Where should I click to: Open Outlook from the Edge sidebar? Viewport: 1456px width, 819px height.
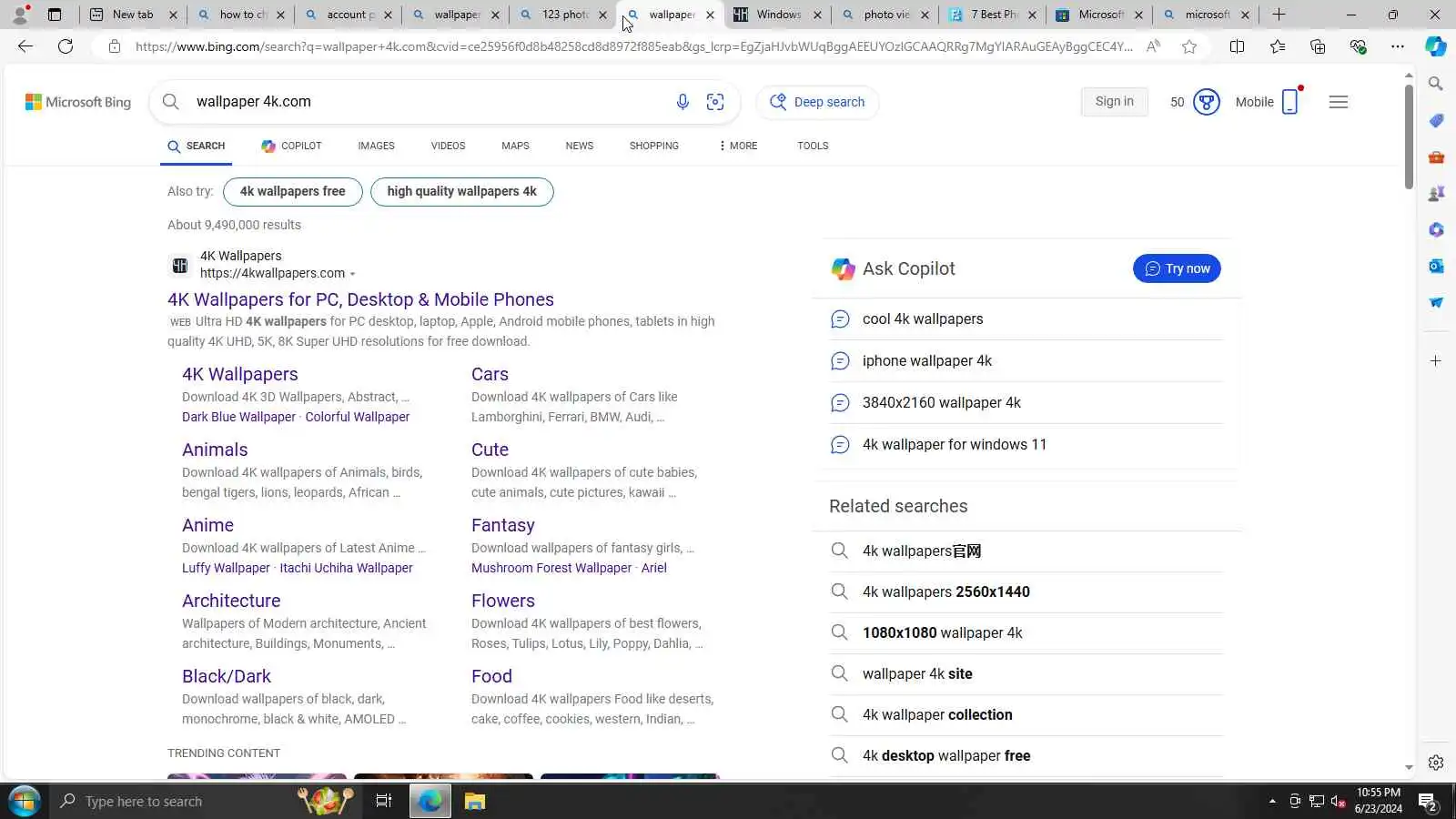[1436, 266]
